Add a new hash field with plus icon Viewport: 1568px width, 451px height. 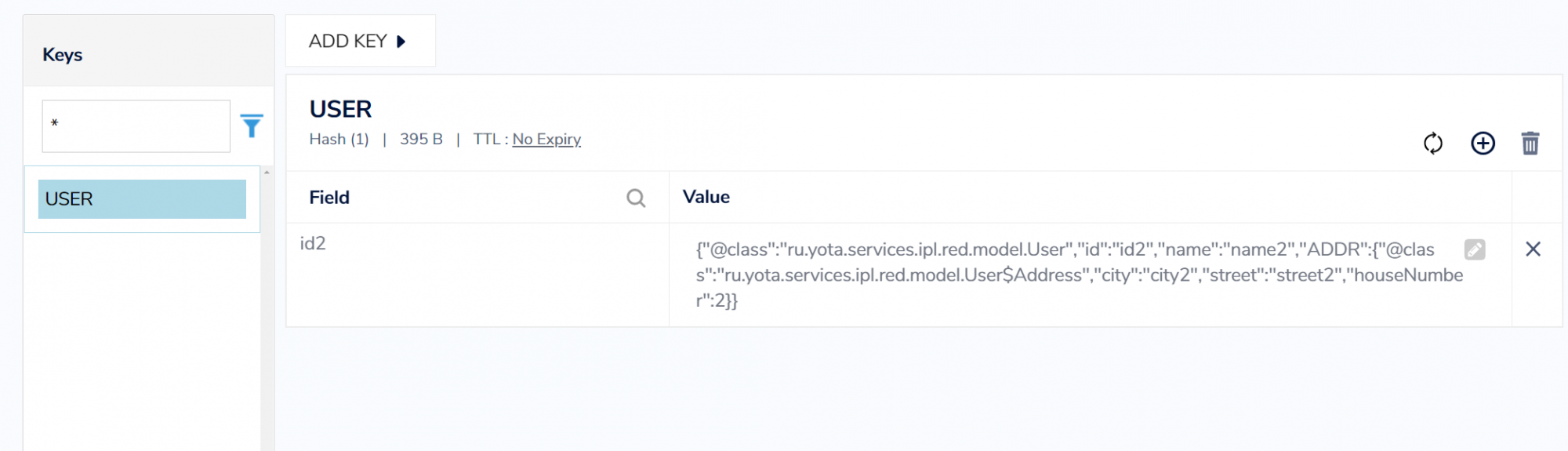[x=1483, y=144]
